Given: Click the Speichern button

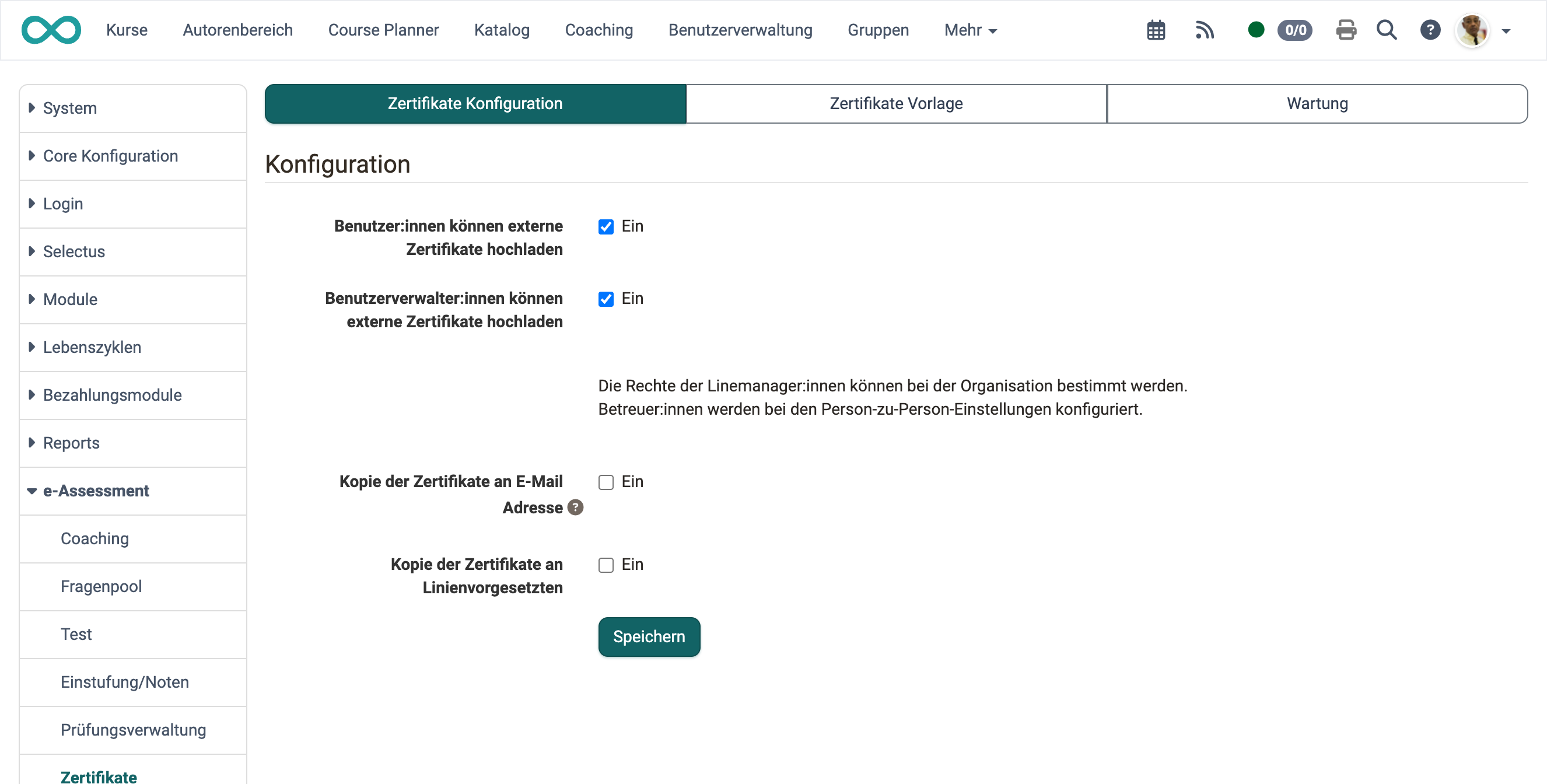Looking at the screenshot, I should [x=649, y=636].
